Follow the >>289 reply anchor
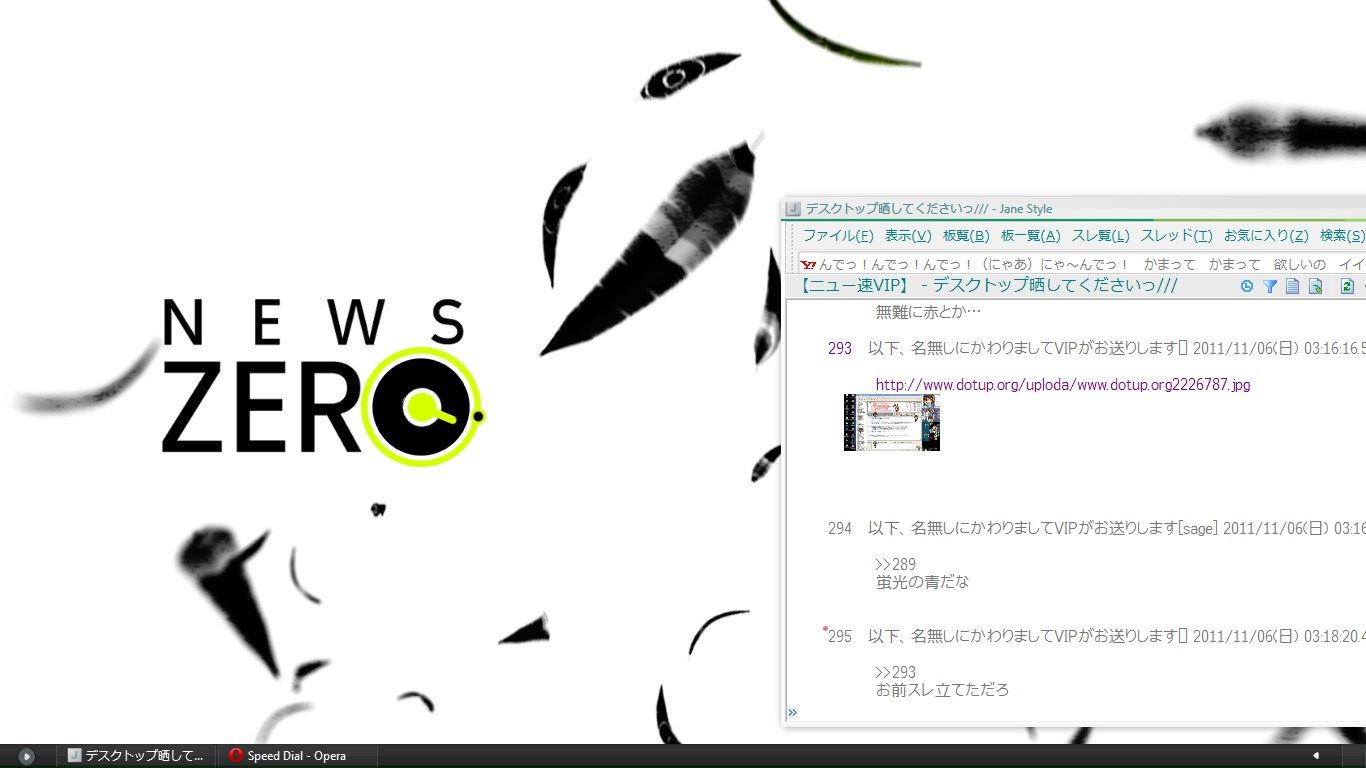 895,565
